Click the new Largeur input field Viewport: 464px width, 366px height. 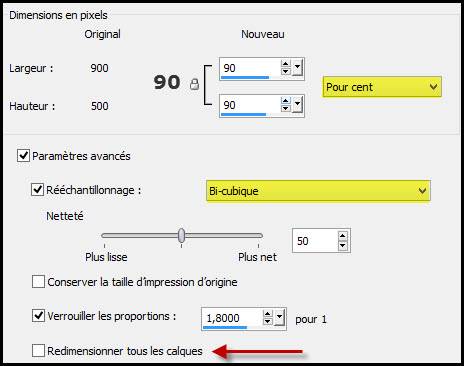tap(250, 68)
